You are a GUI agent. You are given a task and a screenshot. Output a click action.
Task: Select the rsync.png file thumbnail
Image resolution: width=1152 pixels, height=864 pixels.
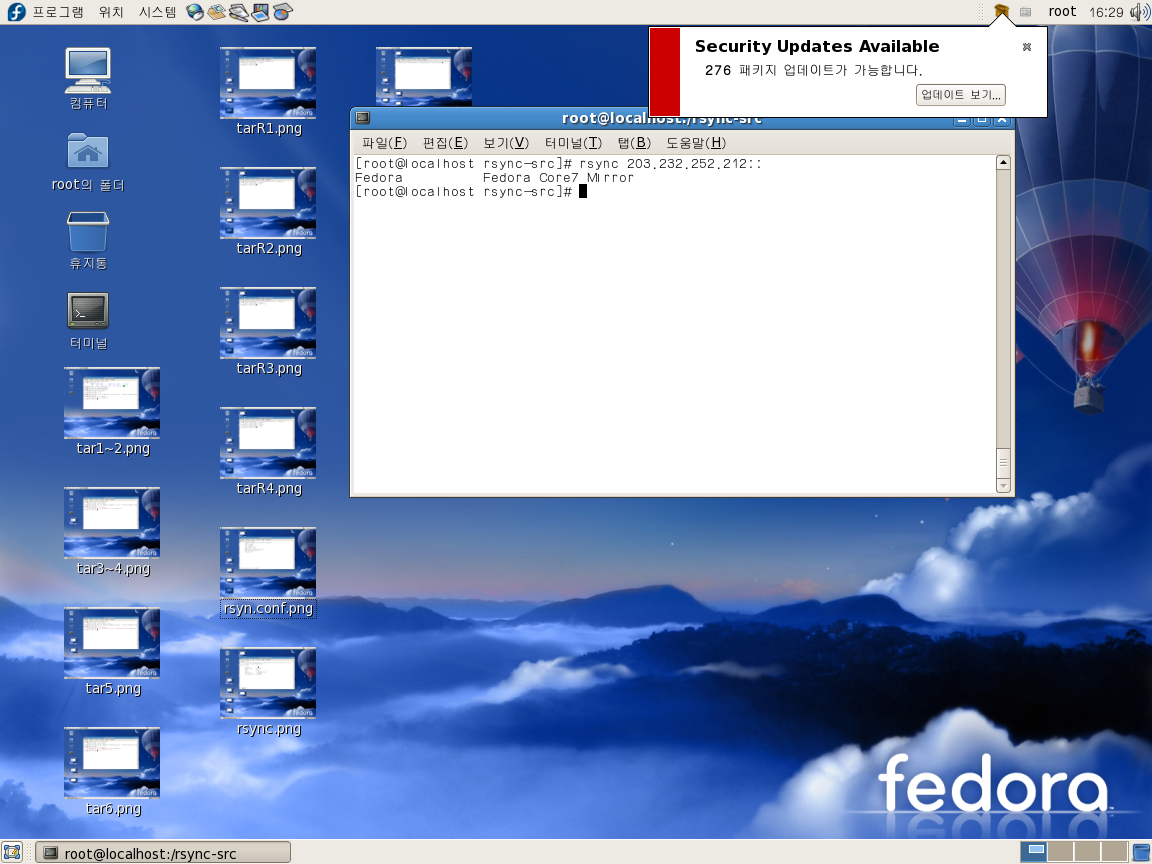(x=268, y=683)
